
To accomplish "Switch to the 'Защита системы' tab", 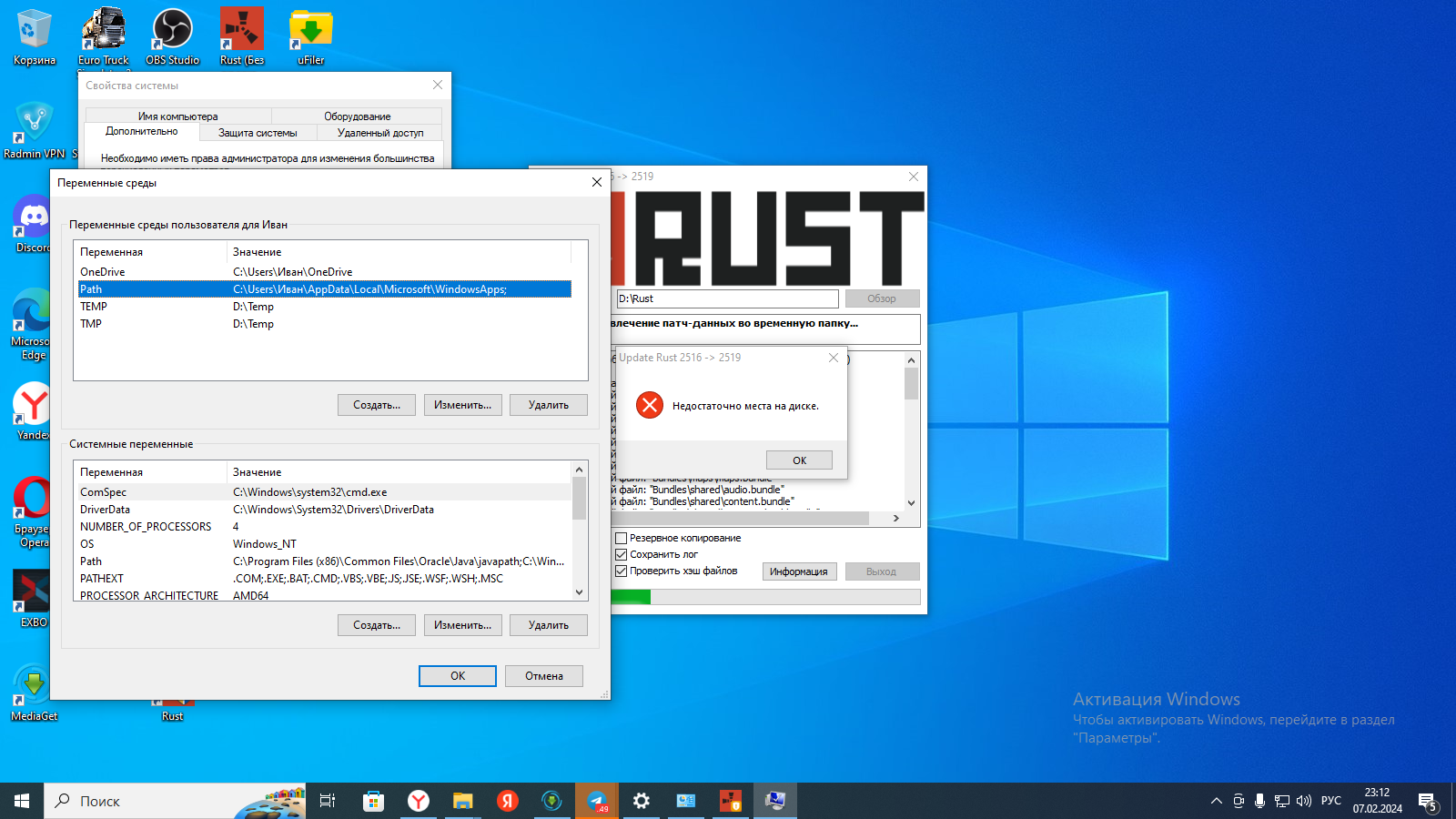I will (x=258, y=133).
